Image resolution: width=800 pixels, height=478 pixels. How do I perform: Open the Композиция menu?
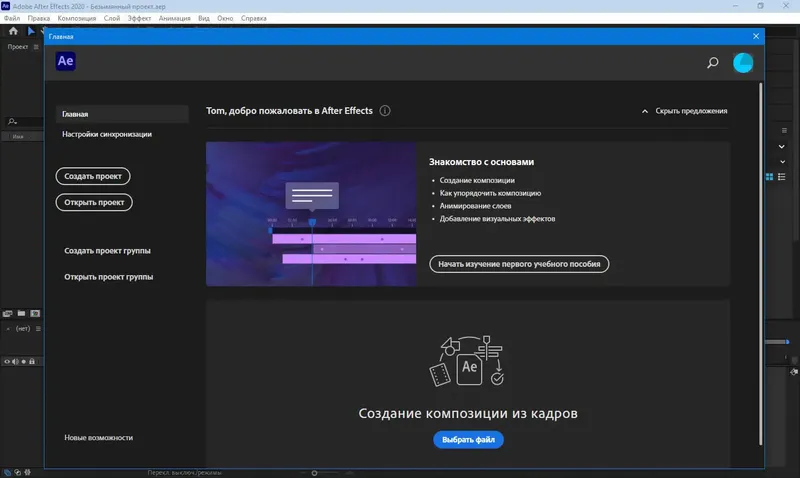pyautogui.click(x=77, y=18)
